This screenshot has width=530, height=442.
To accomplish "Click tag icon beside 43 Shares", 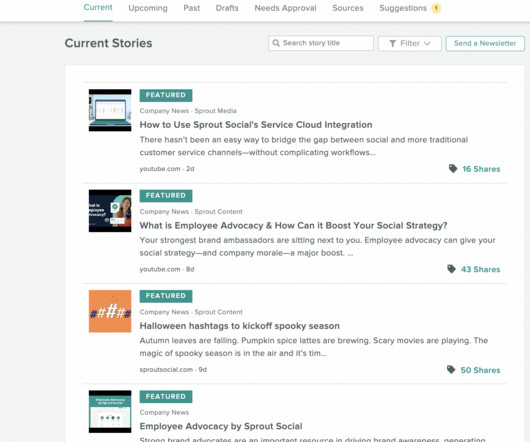I will [452, 269].
